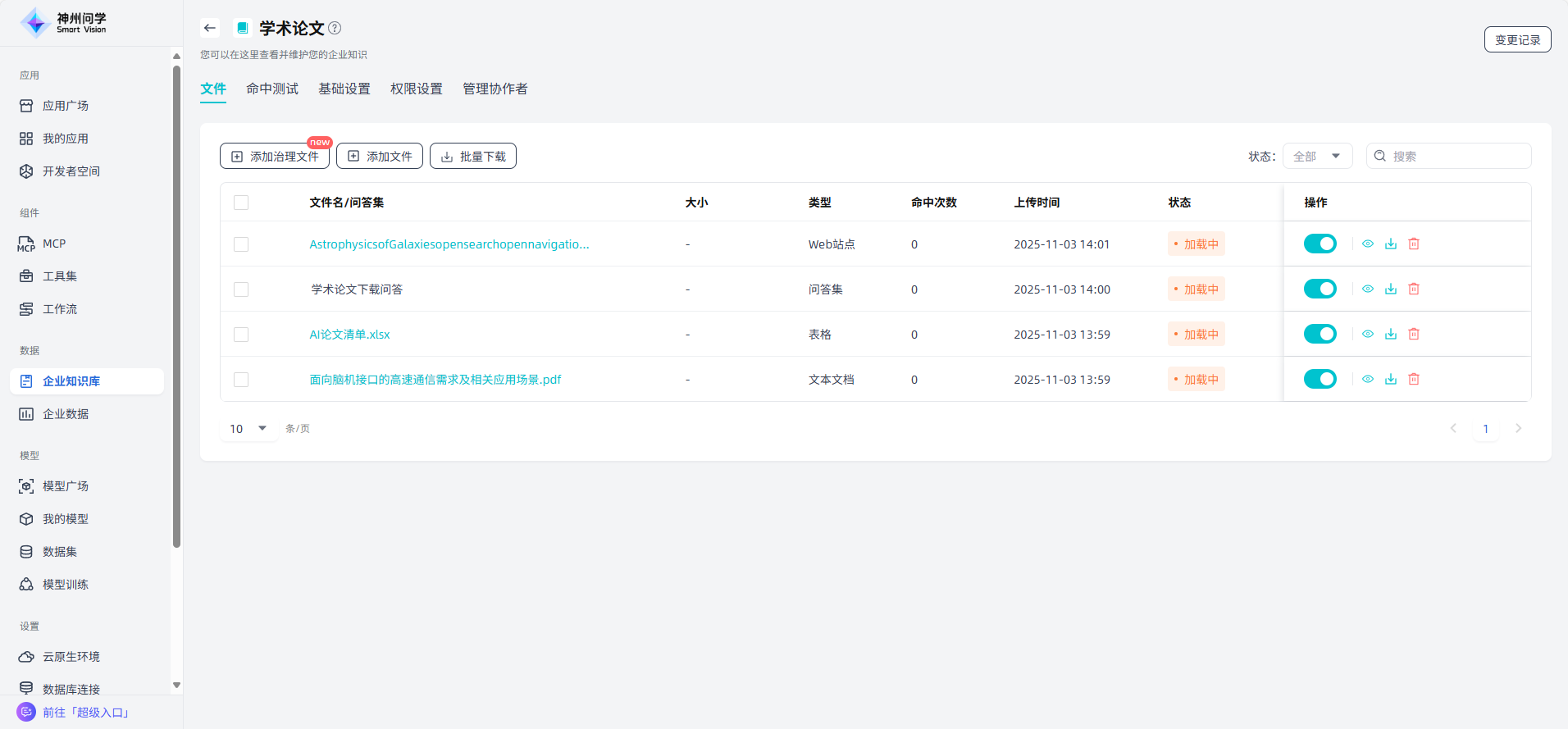The width and height of the screenshot is (1568, 729).
Task: Download the 面向脑机接口 PDF file
Action: click(x=1391, y=379)
